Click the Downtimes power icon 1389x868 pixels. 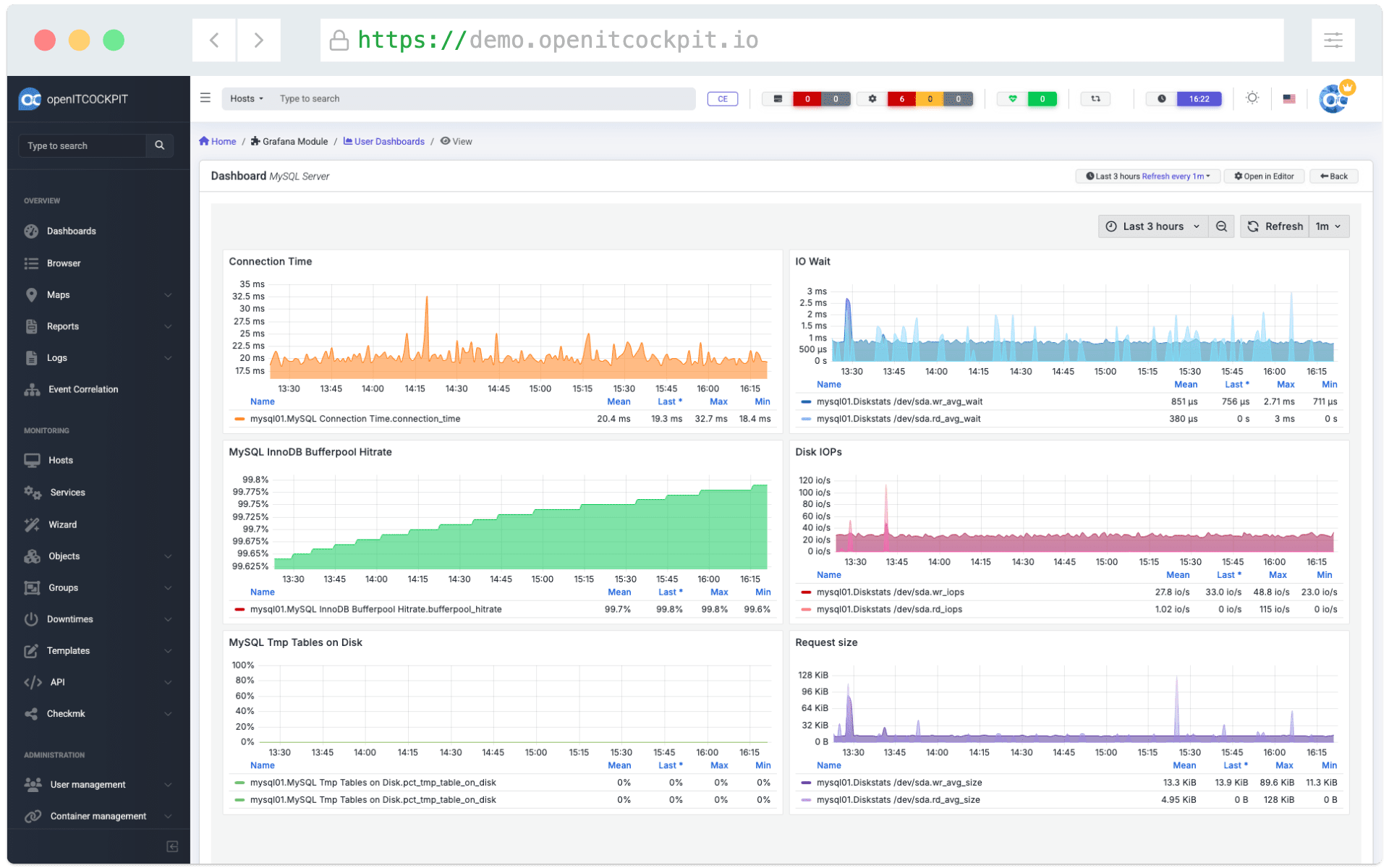coord(31,619)
